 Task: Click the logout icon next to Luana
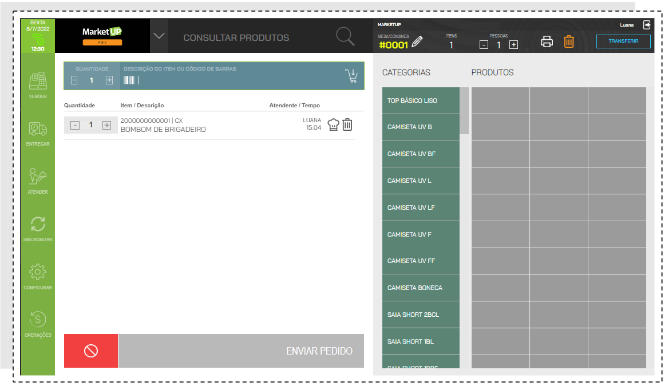pos(647,25)
